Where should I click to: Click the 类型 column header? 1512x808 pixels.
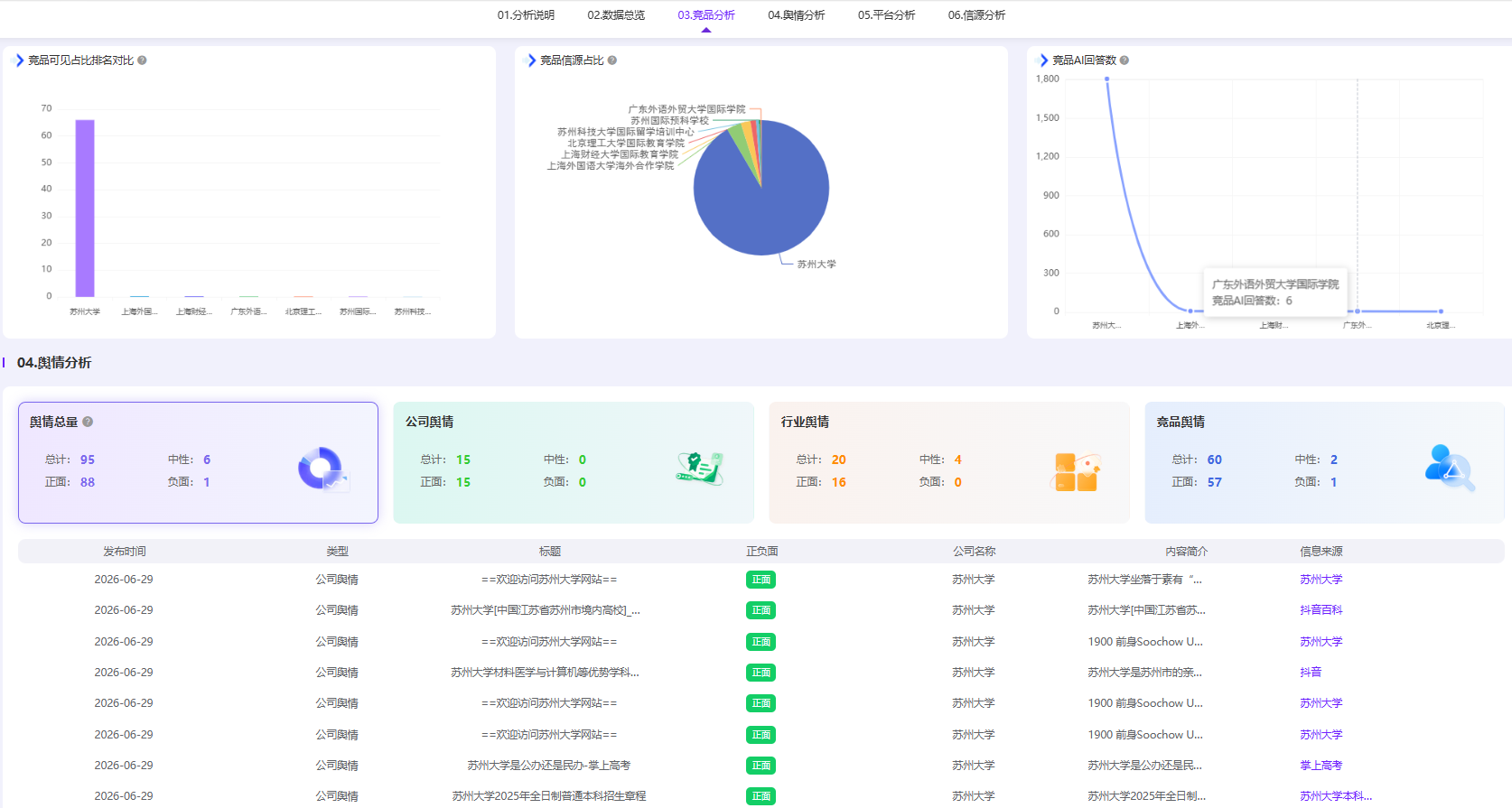click(337, 552)
